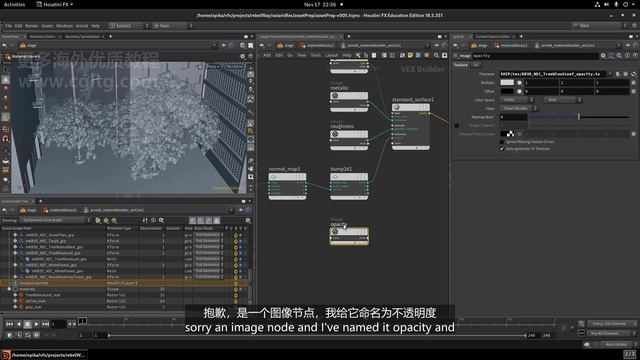Click the scene graph tree settings gear
This screenshot has height=360, width=640.
pos(248,220)
